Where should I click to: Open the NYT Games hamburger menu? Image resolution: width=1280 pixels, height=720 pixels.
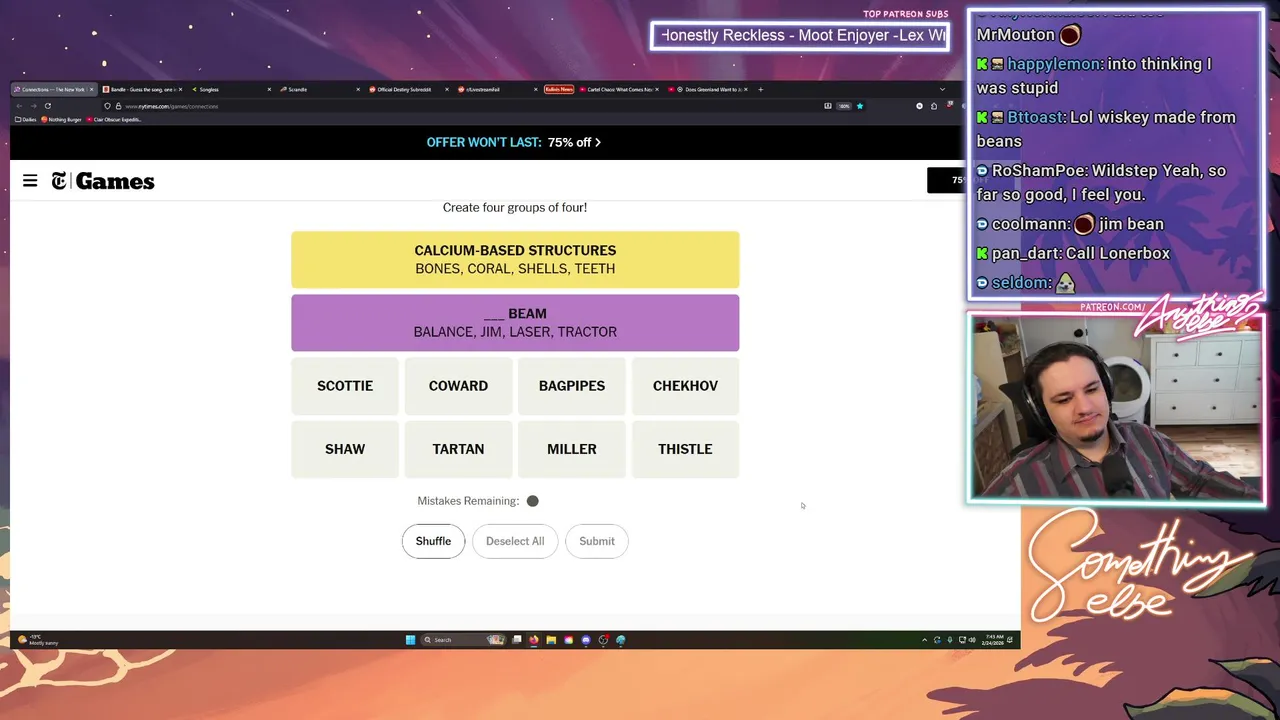click(x=30, y=181)
